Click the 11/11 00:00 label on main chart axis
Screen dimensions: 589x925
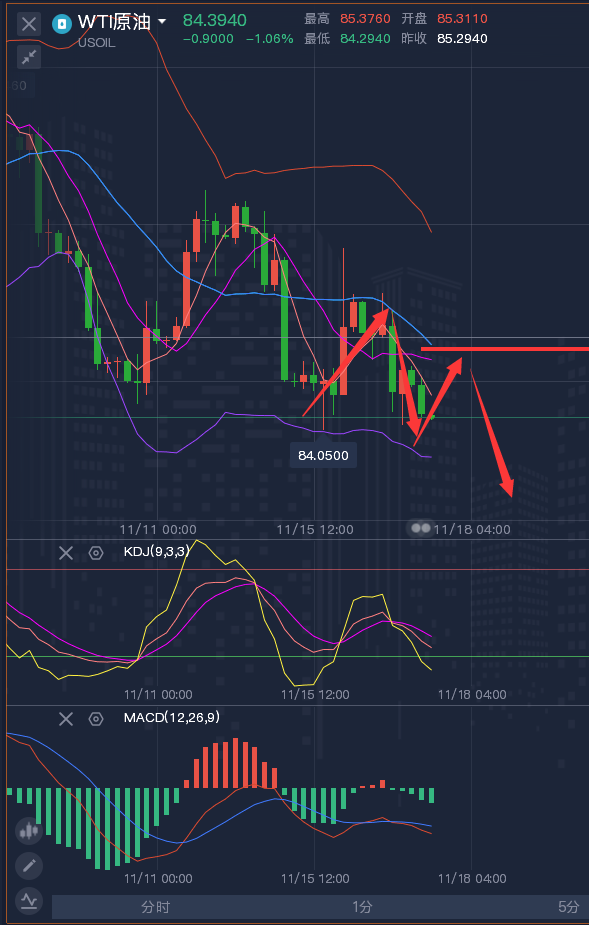coord(158,529)
